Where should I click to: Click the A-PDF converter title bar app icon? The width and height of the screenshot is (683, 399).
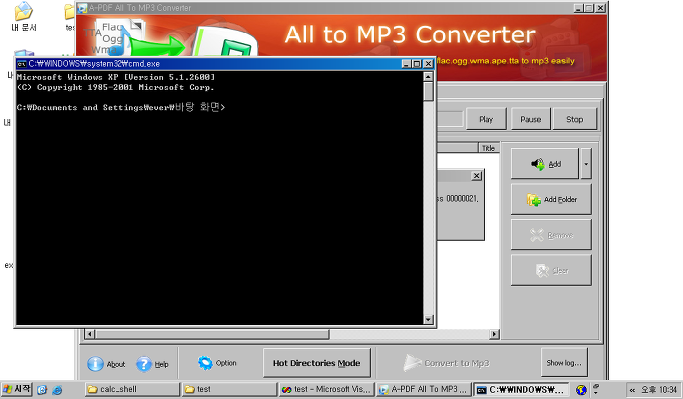[x=82, y=8]
